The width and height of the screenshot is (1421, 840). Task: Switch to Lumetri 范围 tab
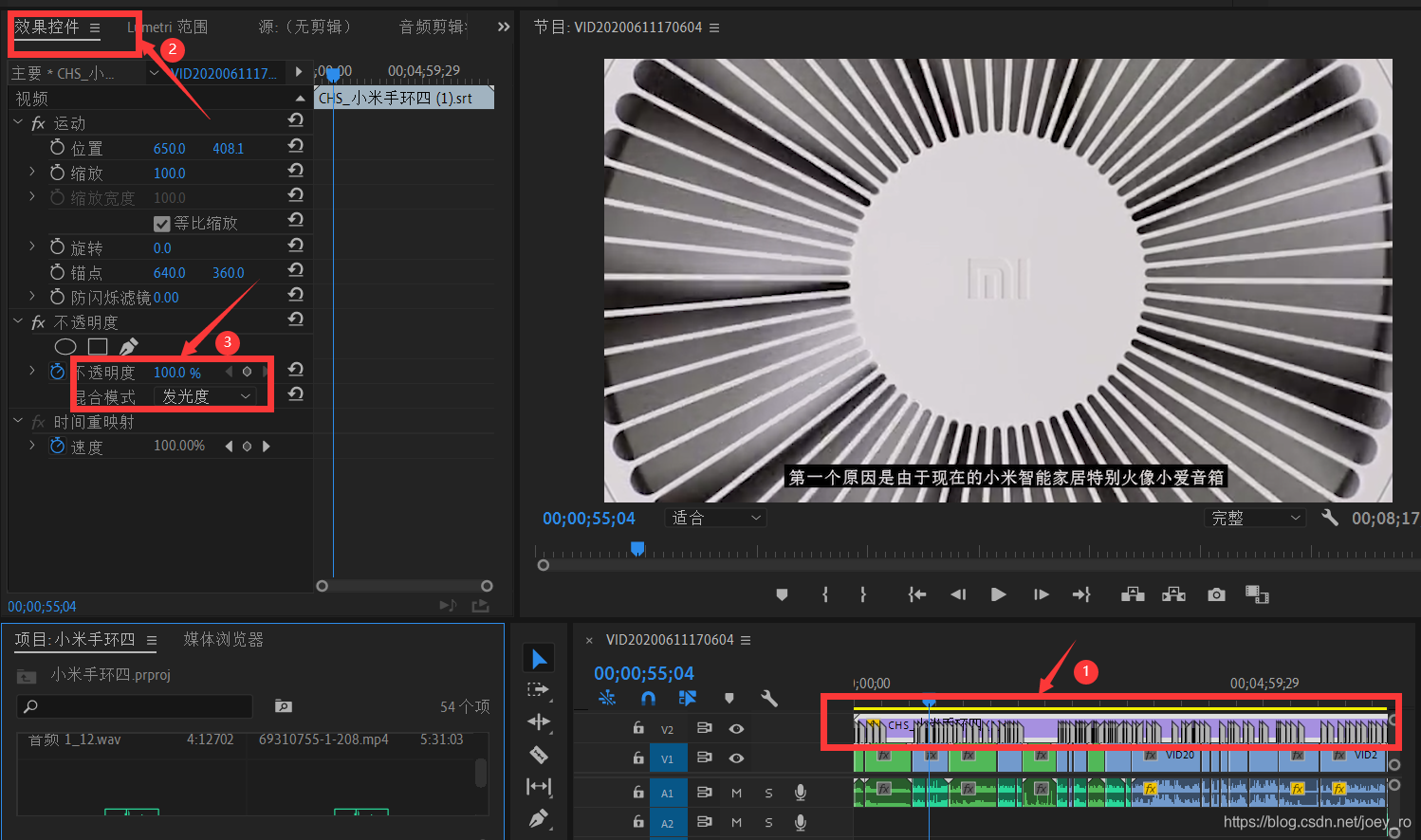click(167, 27)
